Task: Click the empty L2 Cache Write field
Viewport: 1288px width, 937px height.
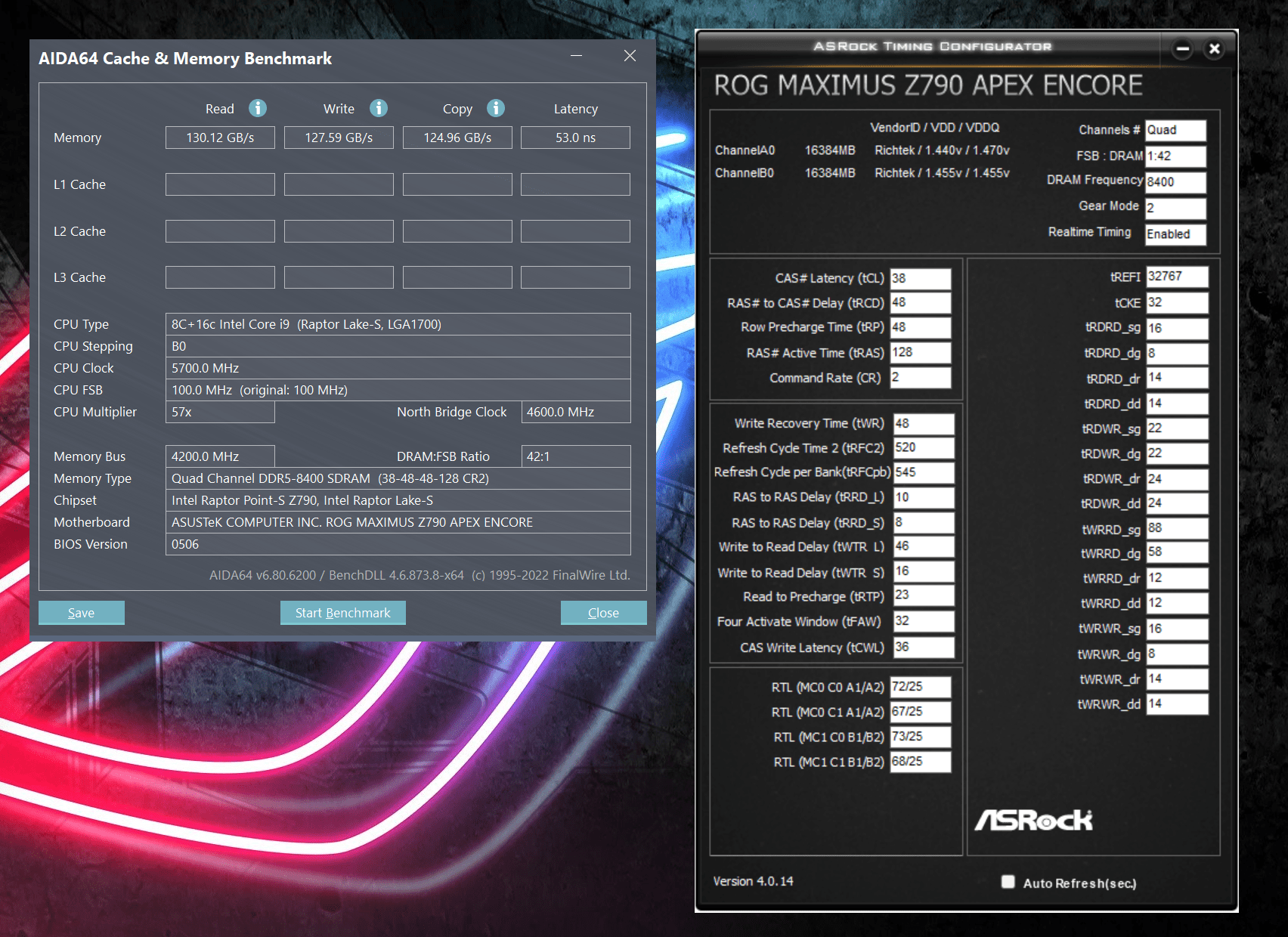Action: [339, 231]
